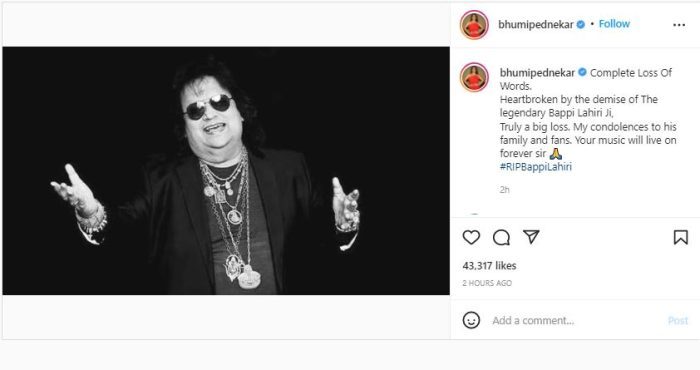Open bhumipednekar's profile picture in header
This screenshot has height=370, width=700.
(x=474, y=25)
